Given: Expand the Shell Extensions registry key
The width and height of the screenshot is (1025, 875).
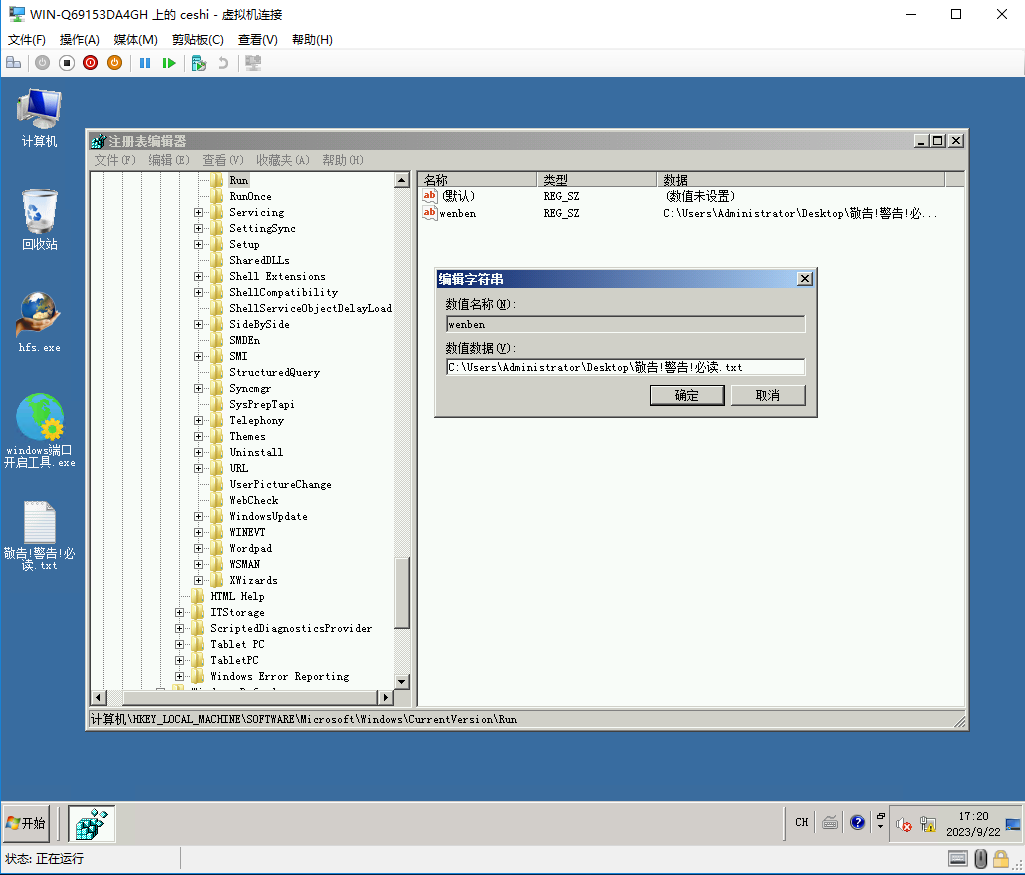Looking at the screenshot, I should [198, 277].
